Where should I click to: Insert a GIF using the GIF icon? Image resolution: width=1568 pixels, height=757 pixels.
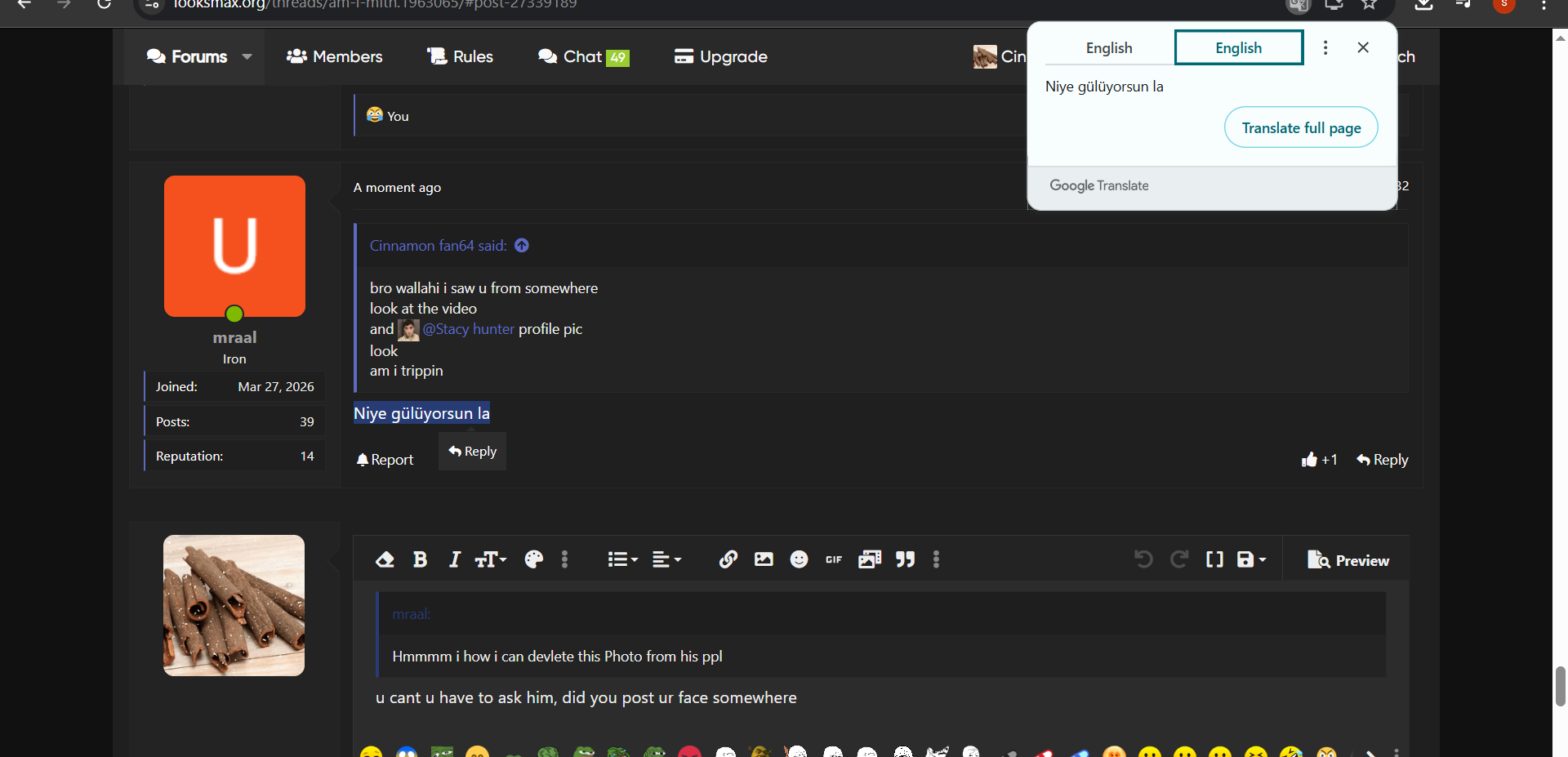click(833, 559)
